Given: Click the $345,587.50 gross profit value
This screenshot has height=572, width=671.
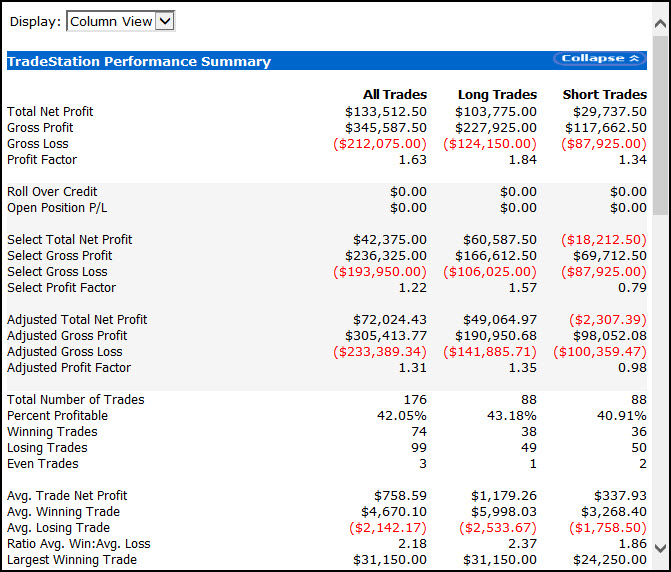Looking at the screenshot, I should pos(386,127).
